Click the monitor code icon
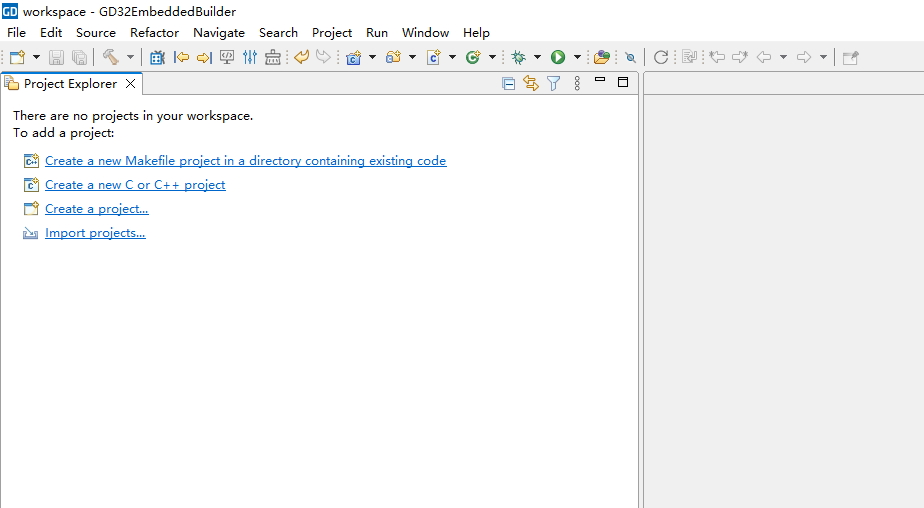Image resolution: width=924 pixels, height=508 pixels. pyautogui.click(x=227, y=57)
